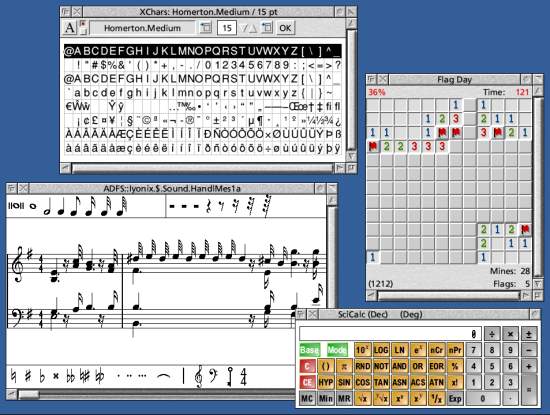550x415 pixels.
Task: Select the flat accidental in Maestro
Action: 42,376
